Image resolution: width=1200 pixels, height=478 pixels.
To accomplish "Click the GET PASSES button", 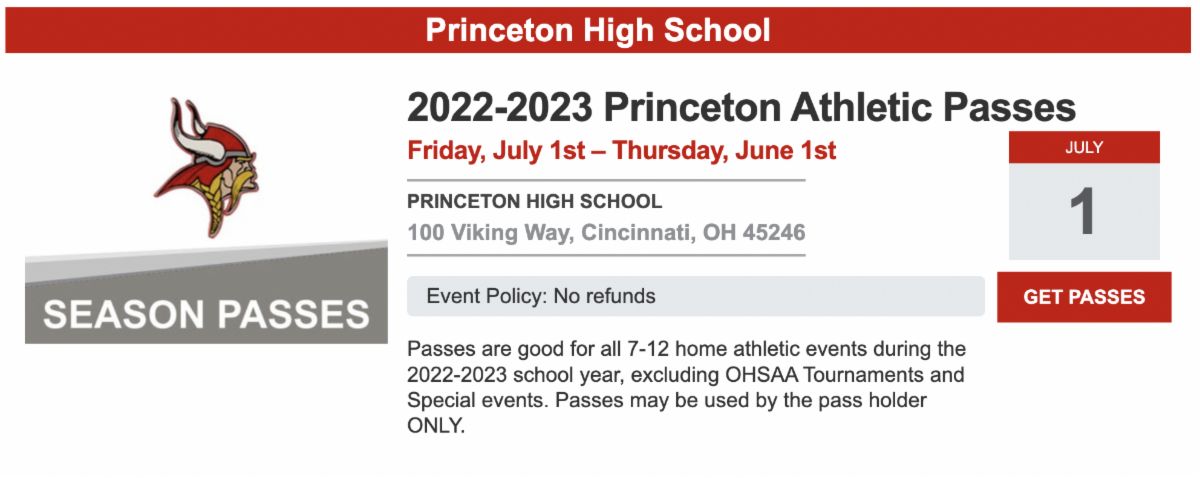I will (1084, 297).
